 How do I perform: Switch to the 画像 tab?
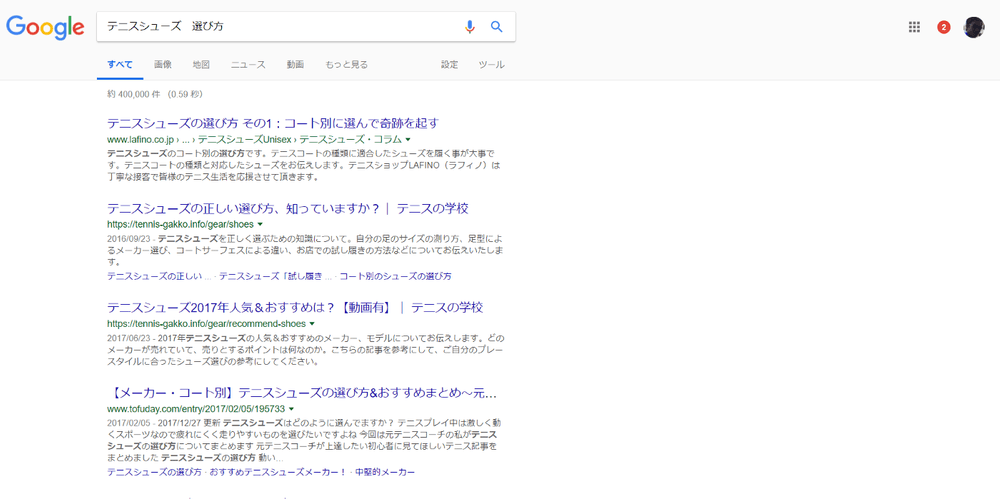163,65
